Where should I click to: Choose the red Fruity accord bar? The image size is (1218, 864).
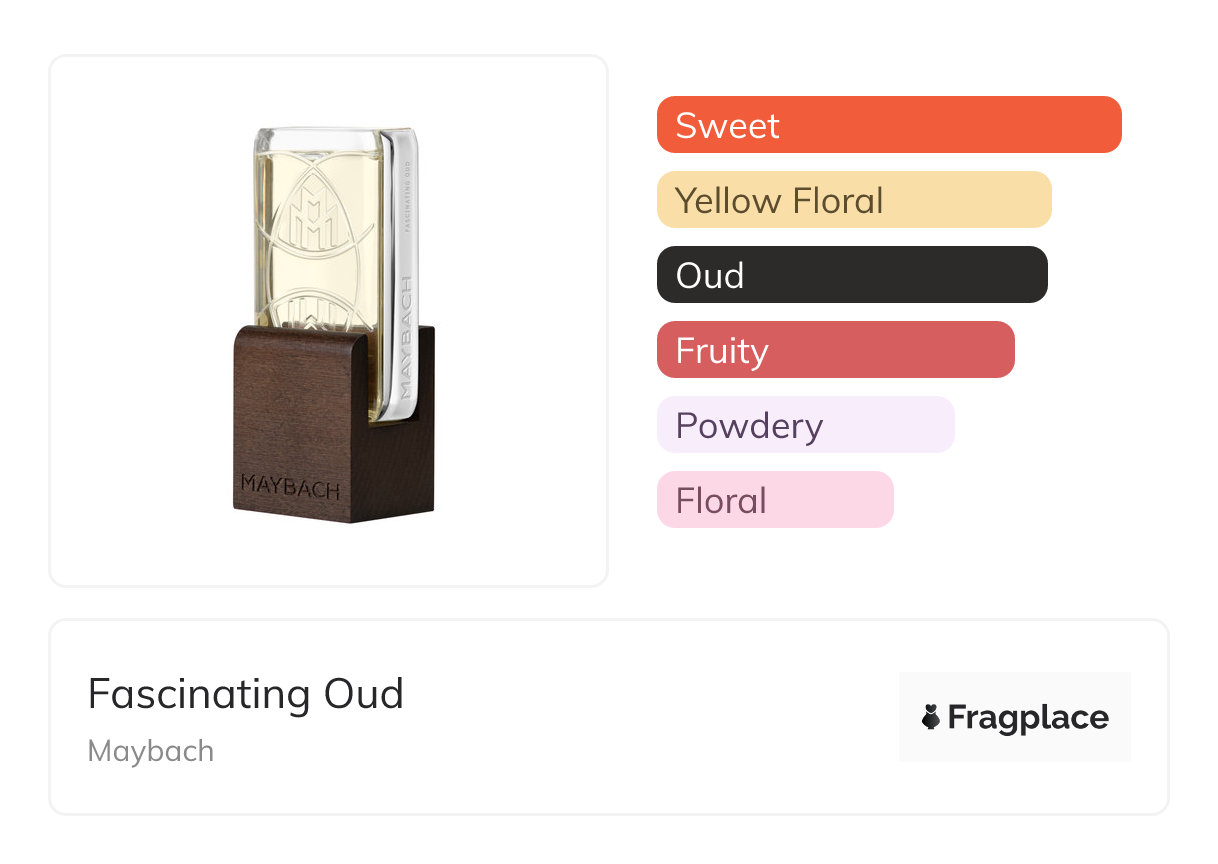point(835,350)
